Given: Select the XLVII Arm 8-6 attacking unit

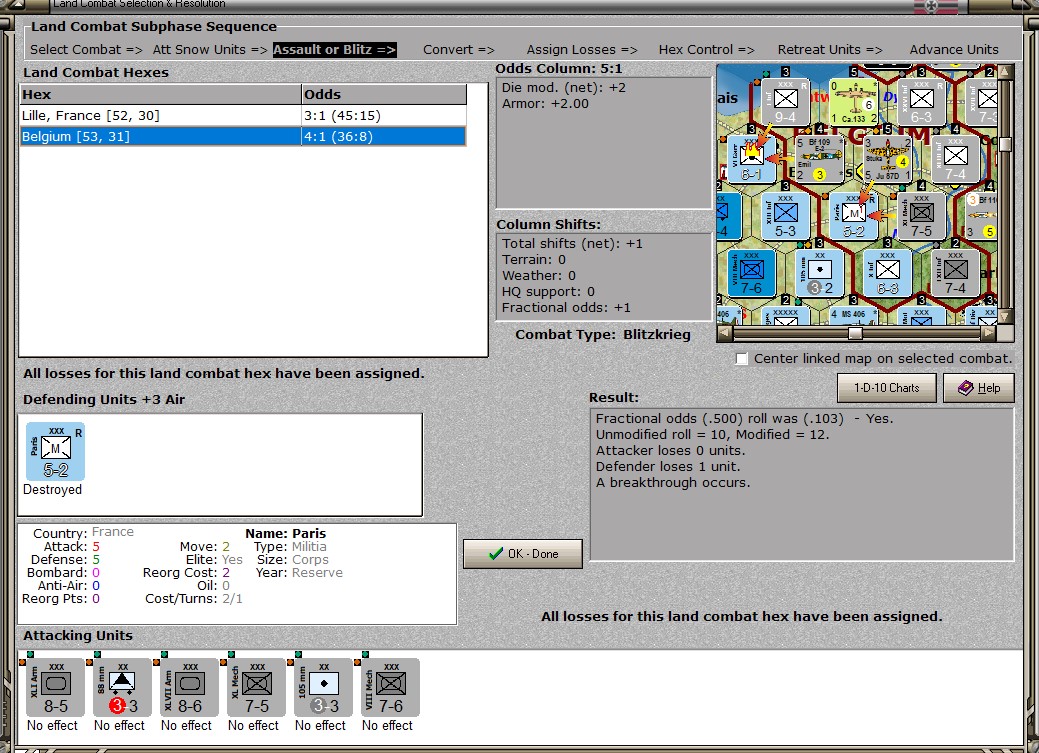Looking at the screenshot, I should [190, 687].
